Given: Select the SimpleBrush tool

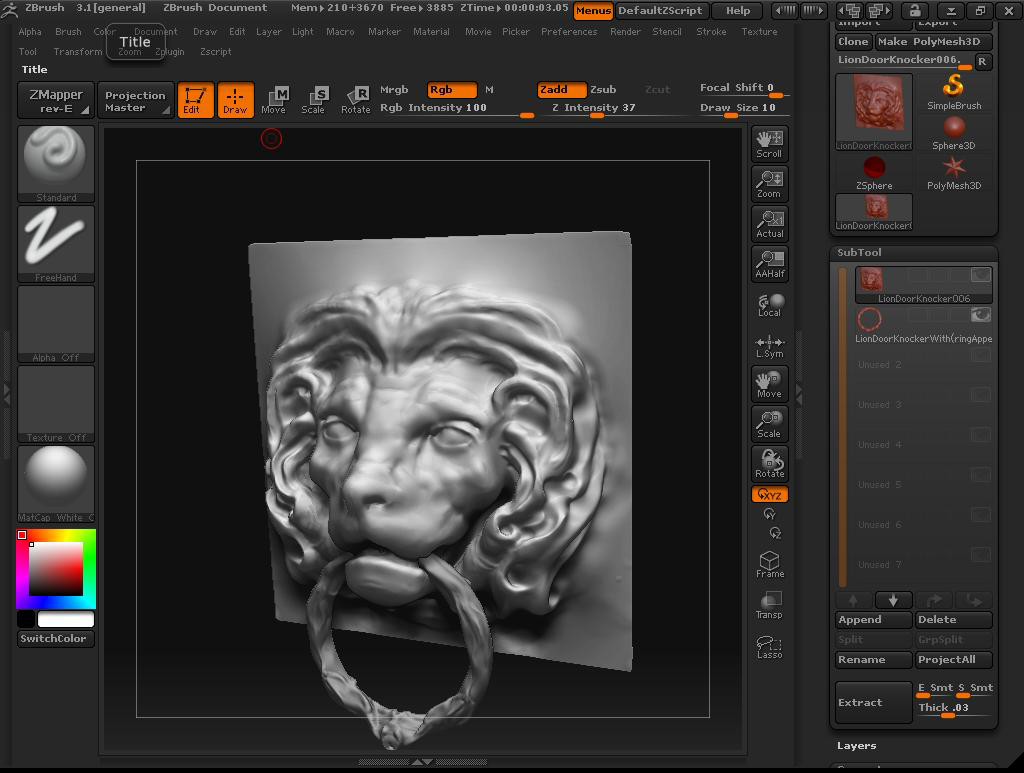Looking at the screenshot, I should pos(953,92).
